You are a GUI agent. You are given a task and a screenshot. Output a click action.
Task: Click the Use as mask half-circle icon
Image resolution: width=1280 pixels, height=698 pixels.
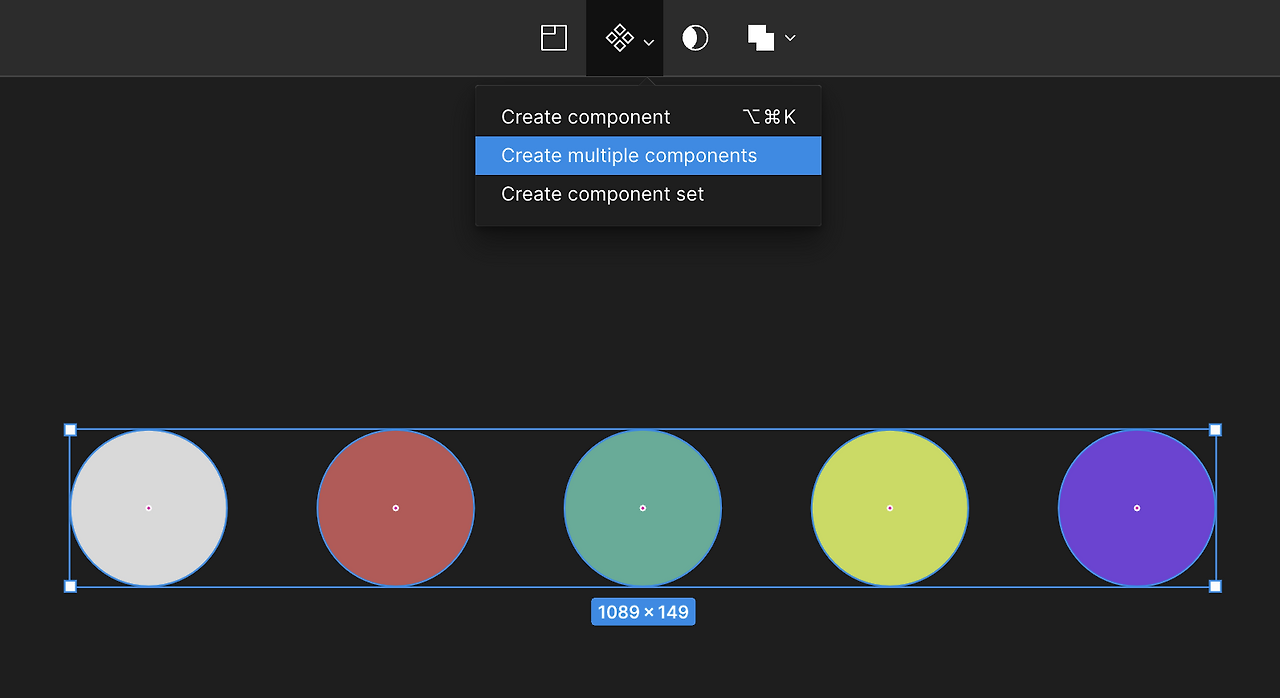[695, 38]
